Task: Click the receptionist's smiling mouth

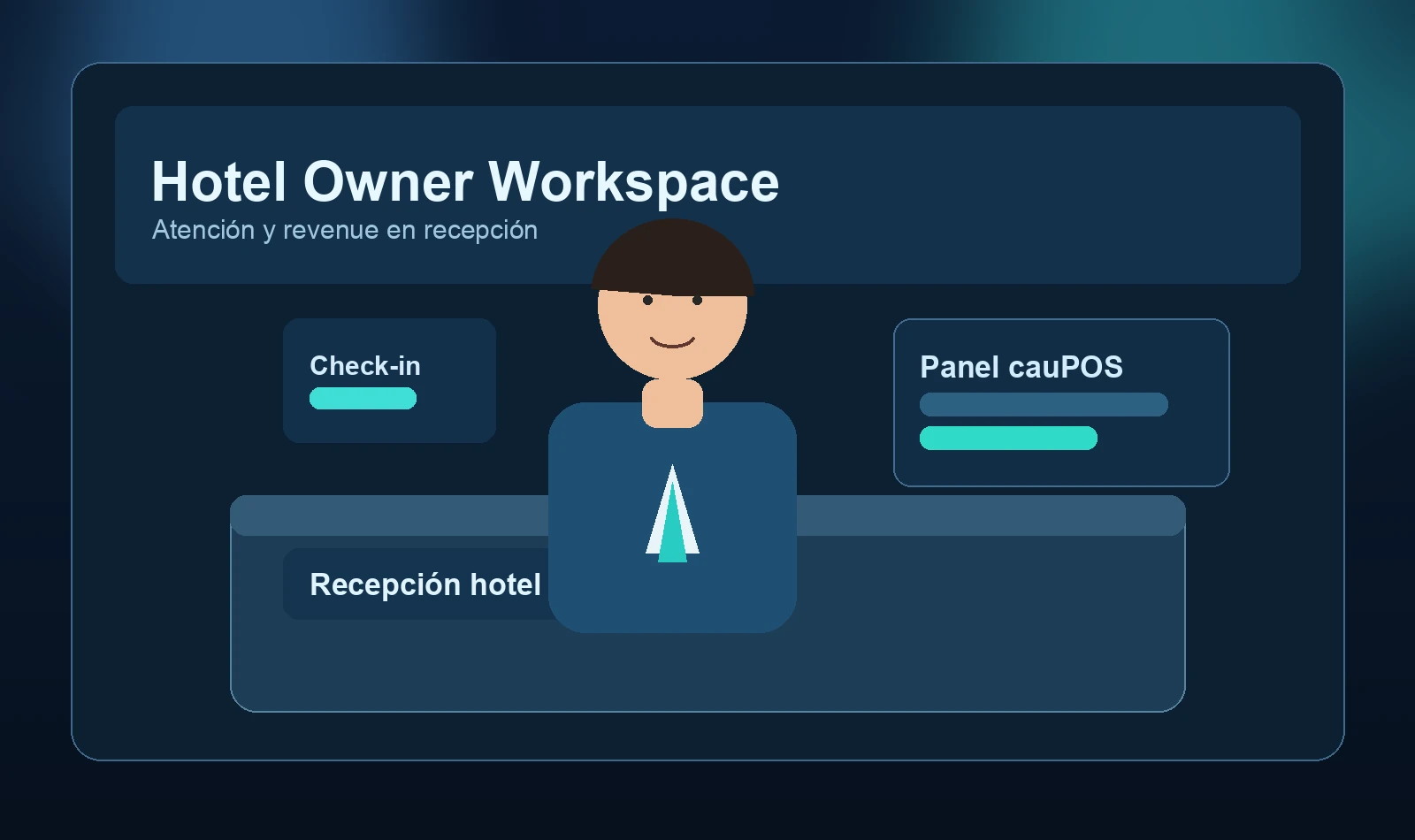Action: (x=672, y=343)
